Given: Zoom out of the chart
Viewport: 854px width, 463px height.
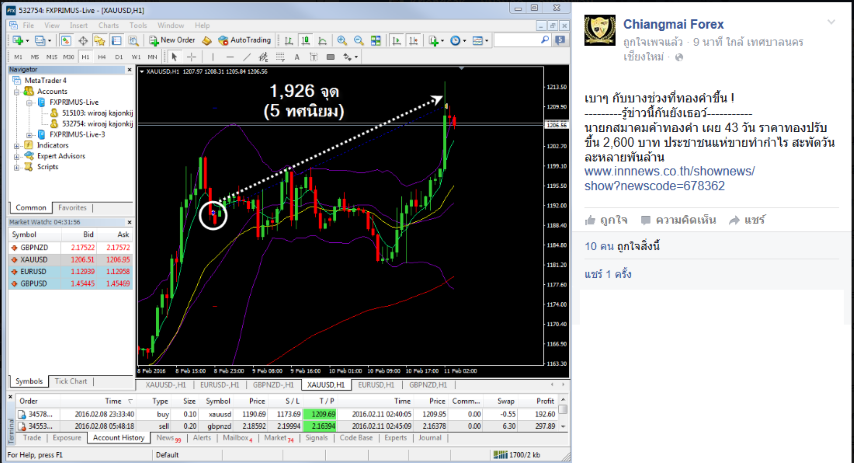Looking at the screenshot, I should coord(358,40).
